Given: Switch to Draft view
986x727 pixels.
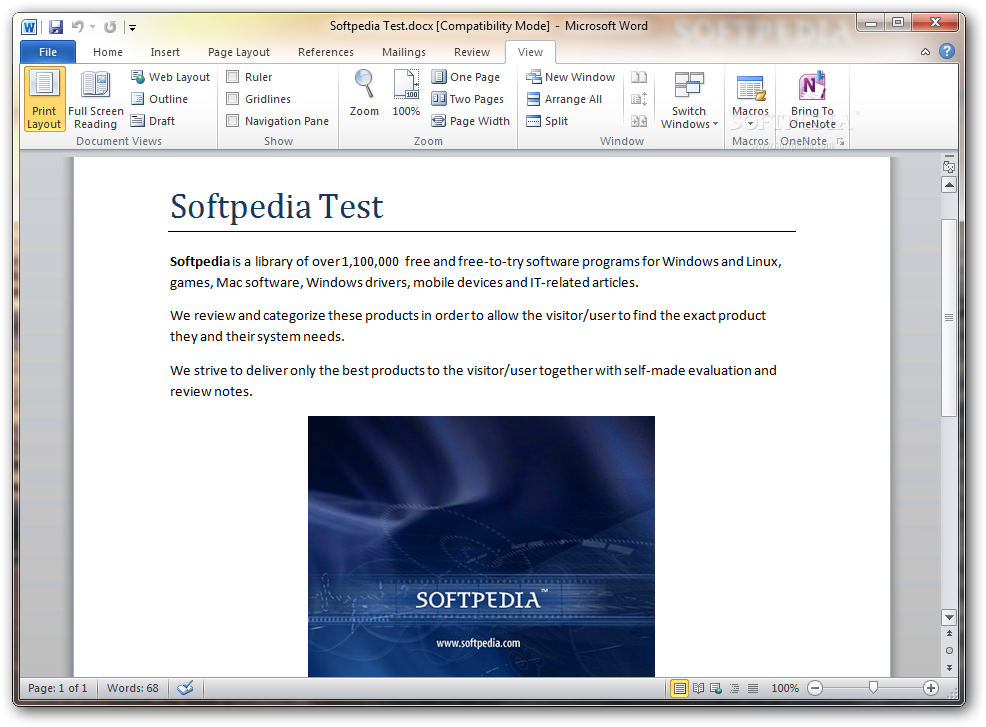Looking at the screenshot, I should [153, 121].
